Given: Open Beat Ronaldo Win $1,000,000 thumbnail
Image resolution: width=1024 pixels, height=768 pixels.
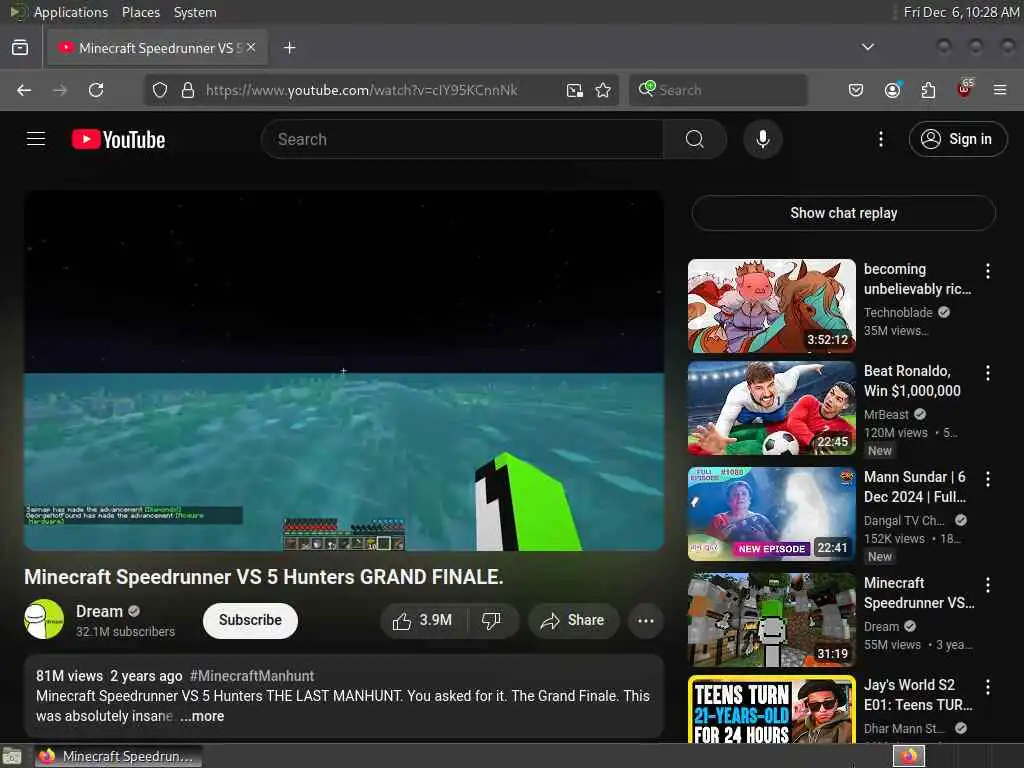Looking at the screenshot, I should (x=771, y=408).
